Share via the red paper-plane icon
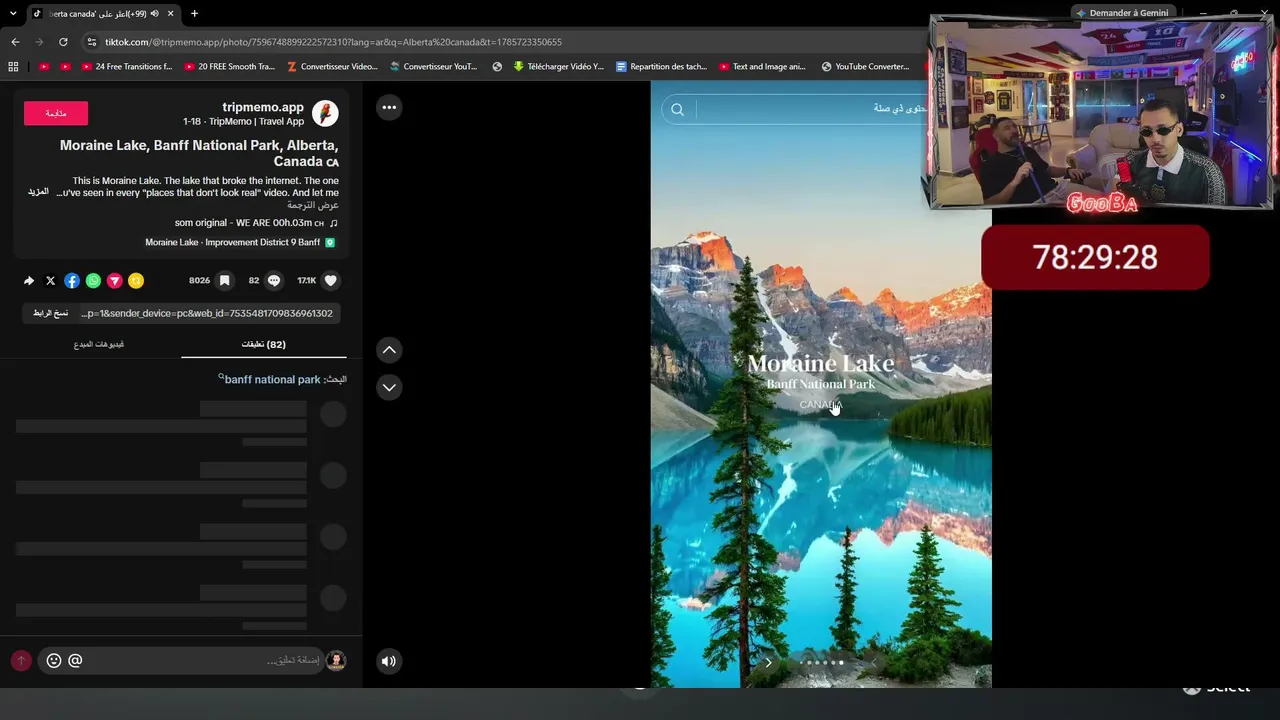Screen dimensions: 1280x720 [x=115, y=281]
